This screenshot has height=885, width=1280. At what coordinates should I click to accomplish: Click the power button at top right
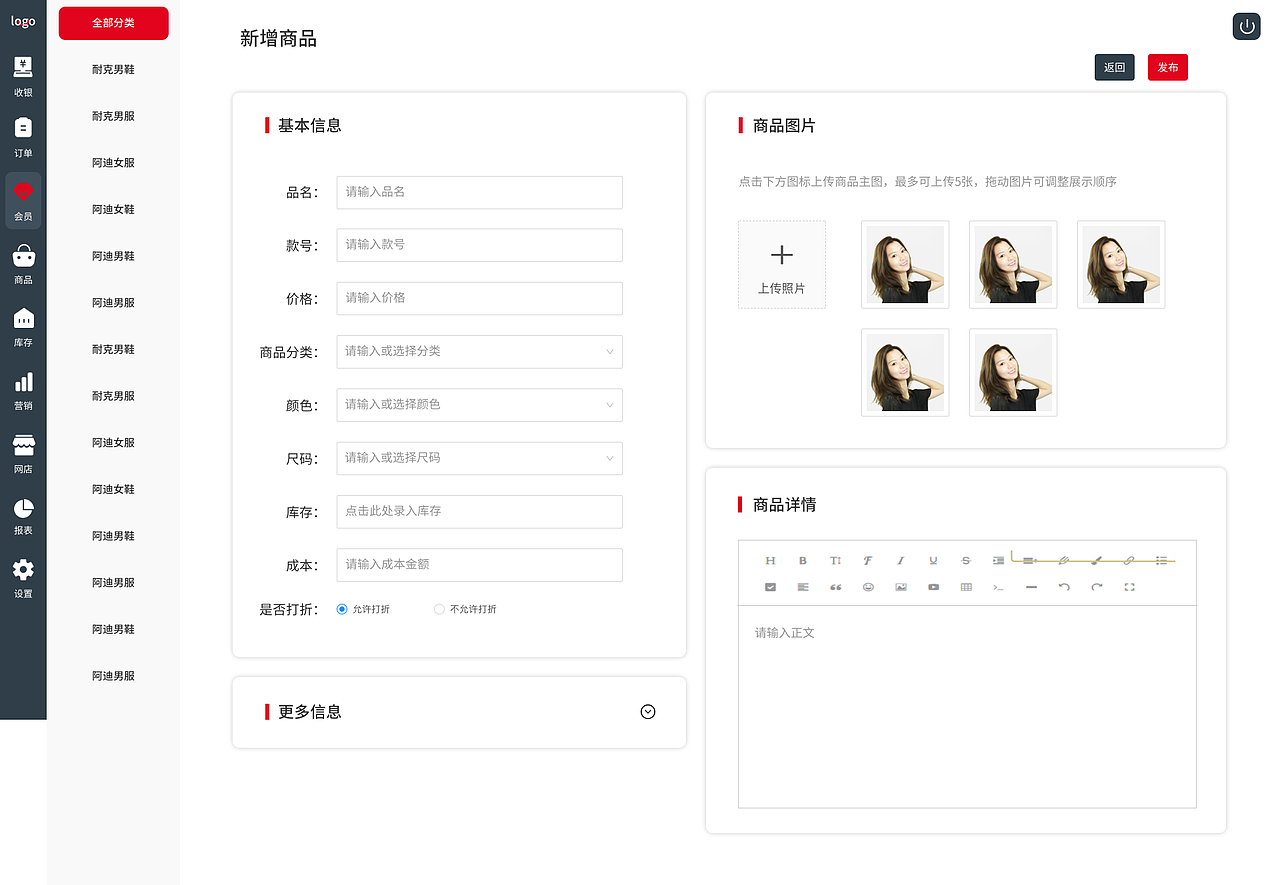tap(1246, 26)
